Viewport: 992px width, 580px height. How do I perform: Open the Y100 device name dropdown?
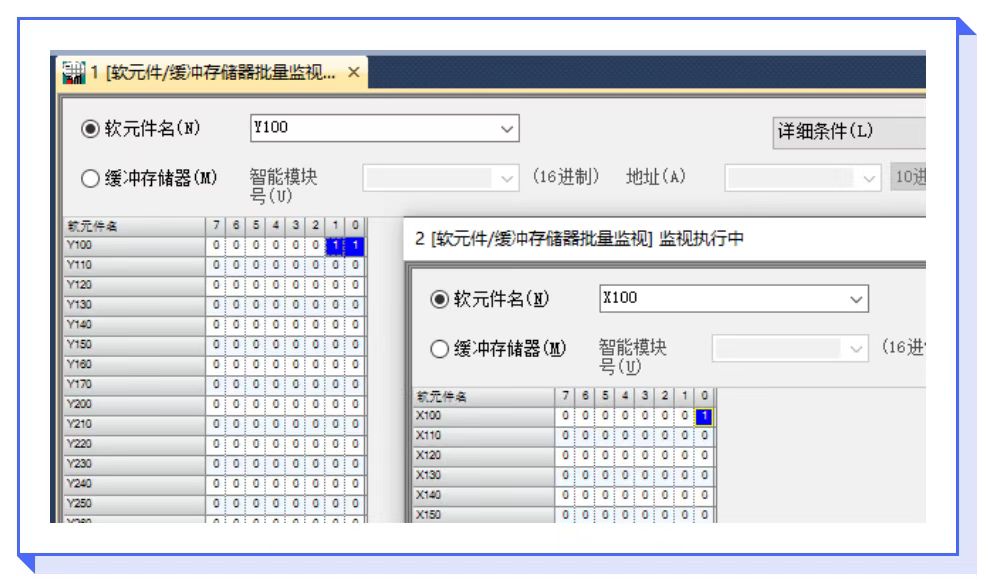coord(507,129)
